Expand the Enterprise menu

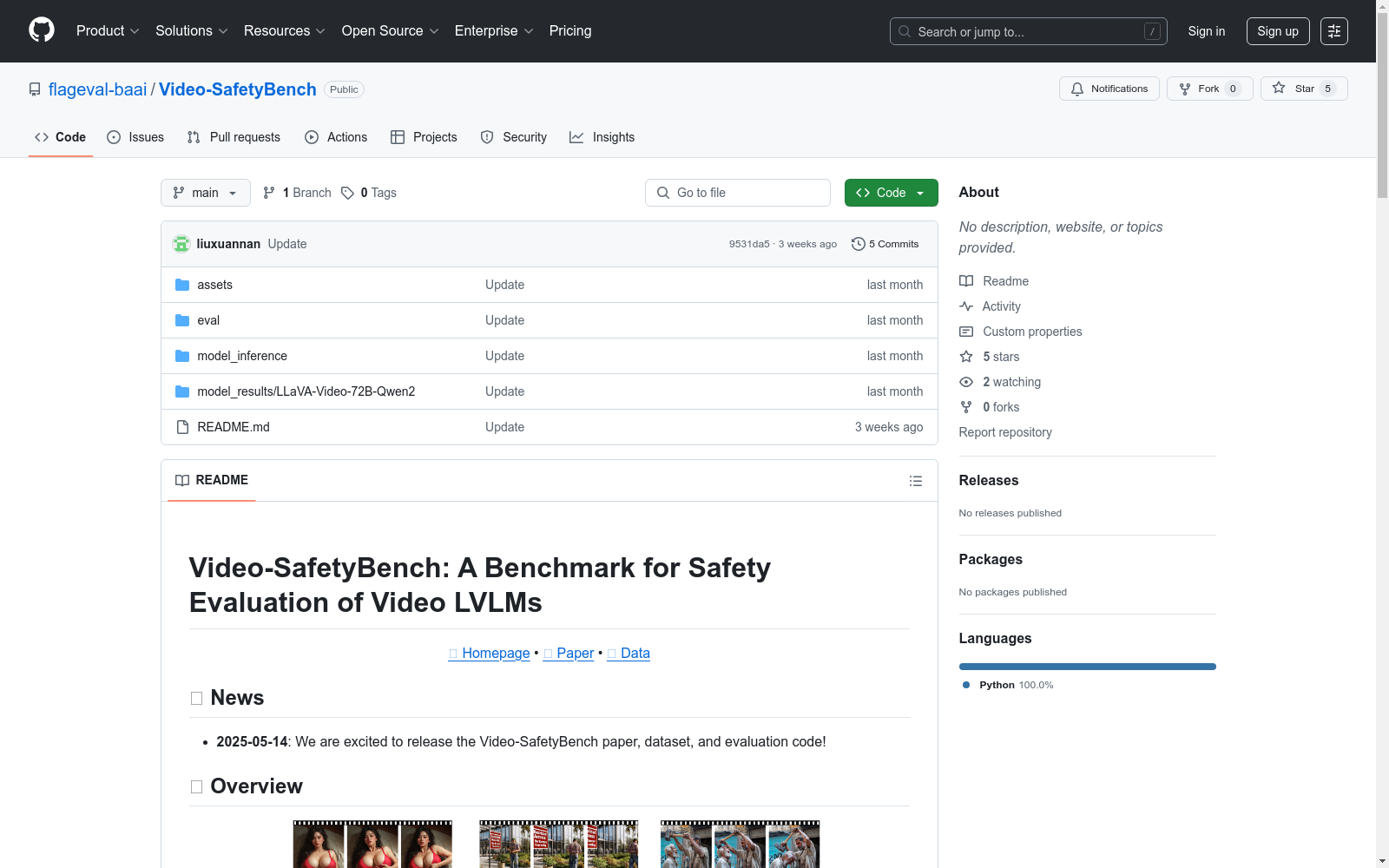click(494, 30)
